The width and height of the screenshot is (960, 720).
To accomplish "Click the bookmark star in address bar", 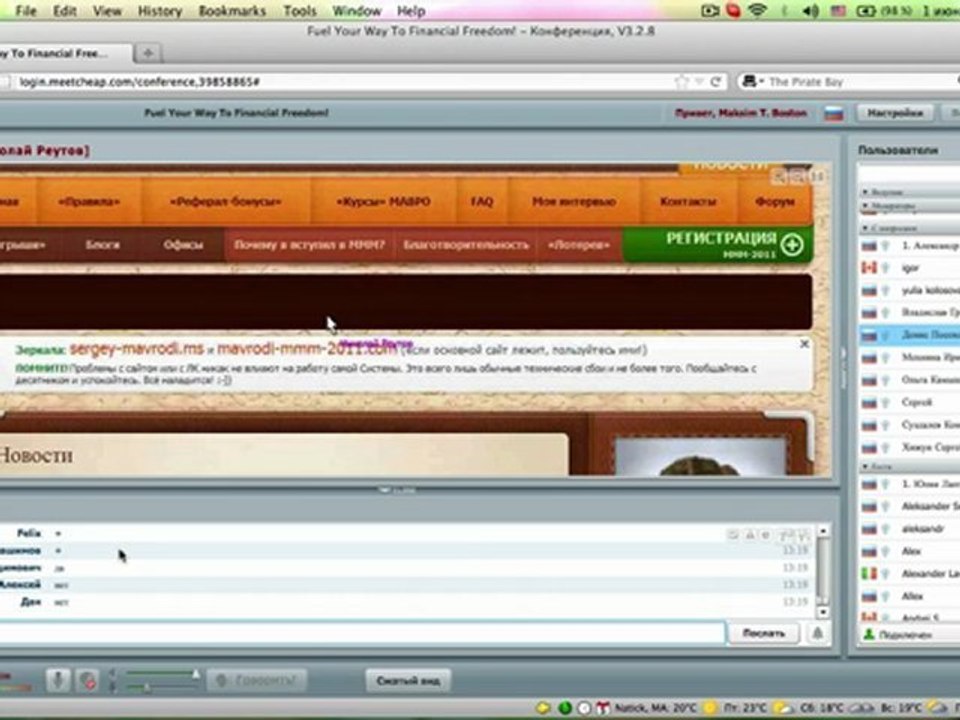I will 681,81.
